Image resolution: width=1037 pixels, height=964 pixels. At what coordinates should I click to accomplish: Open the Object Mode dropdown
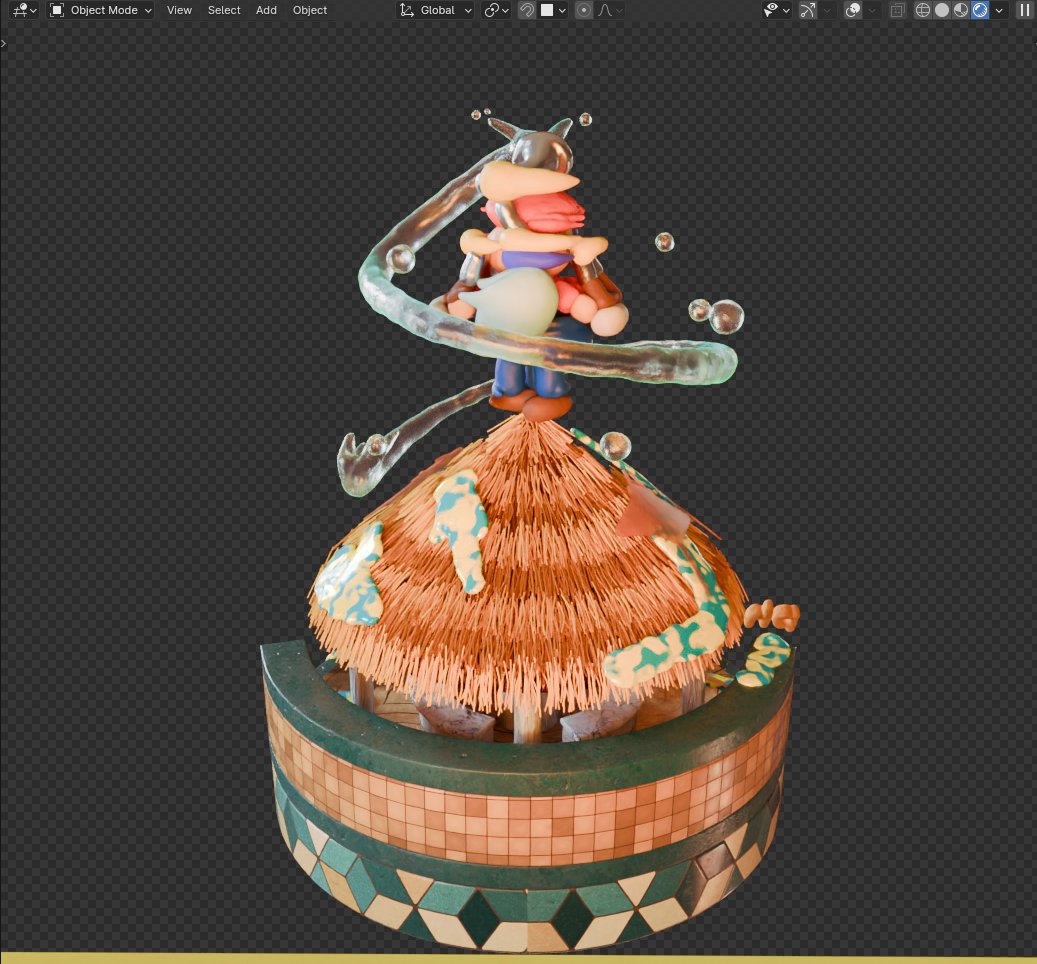[x=101, y=10]
